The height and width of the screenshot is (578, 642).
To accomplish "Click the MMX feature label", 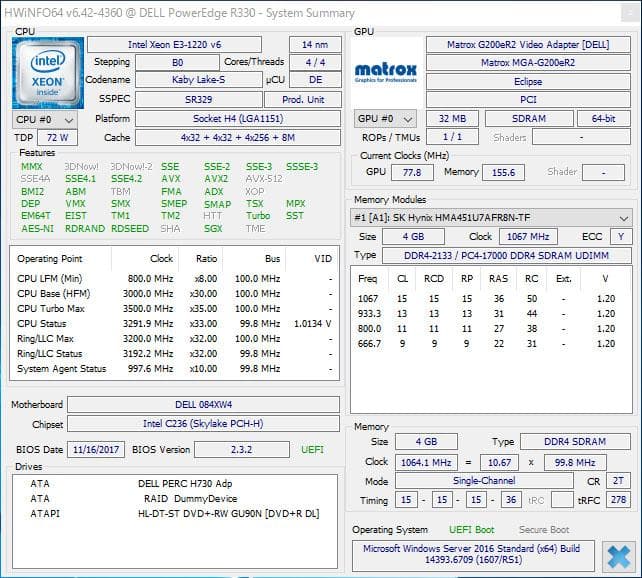I will tap(32, 167).
